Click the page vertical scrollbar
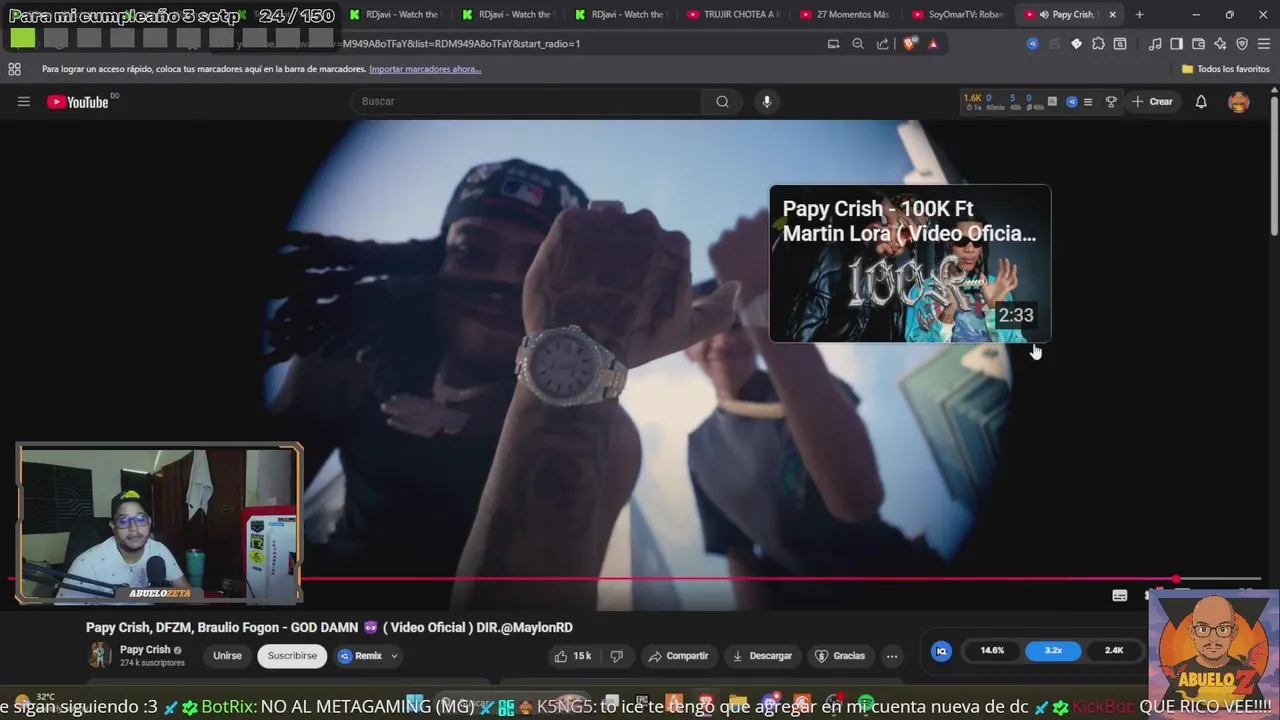The height and width of the screenshot is (720, 1280). [1274, 165]
